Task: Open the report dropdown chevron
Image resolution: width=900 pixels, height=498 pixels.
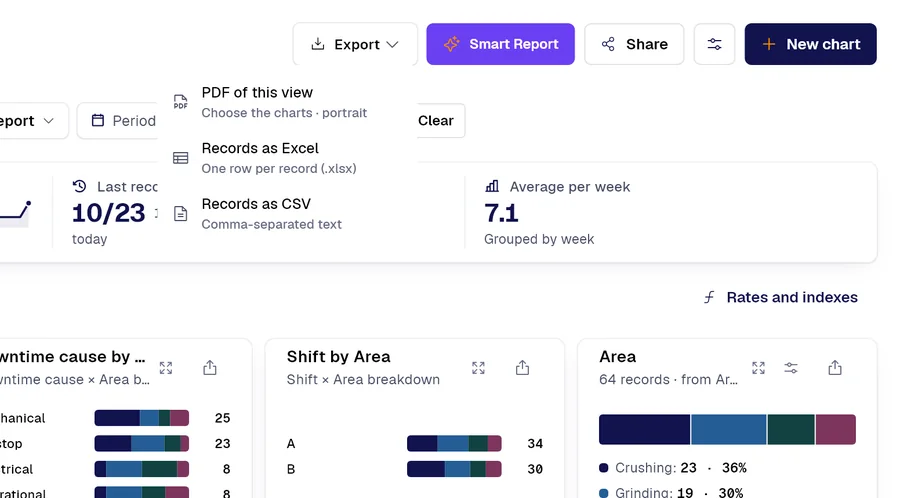Action: point(49,120)
